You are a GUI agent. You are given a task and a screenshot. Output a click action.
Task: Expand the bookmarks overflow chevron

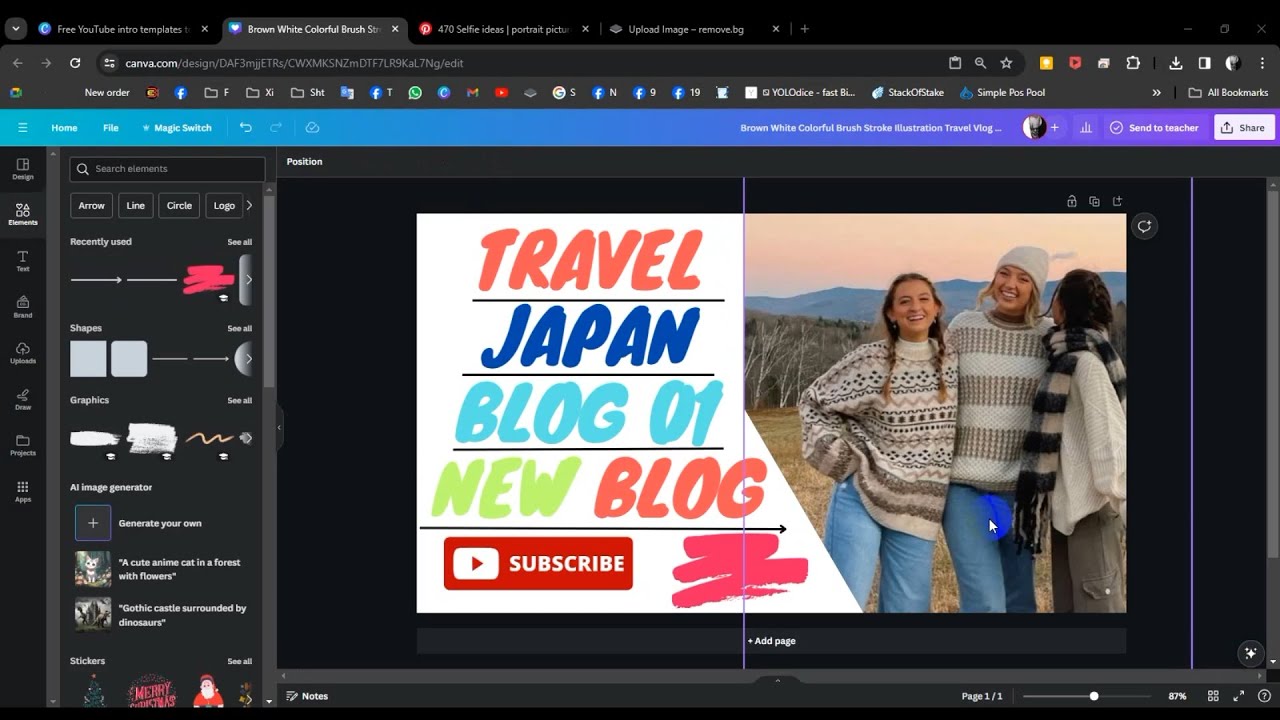coord(1157,92)
